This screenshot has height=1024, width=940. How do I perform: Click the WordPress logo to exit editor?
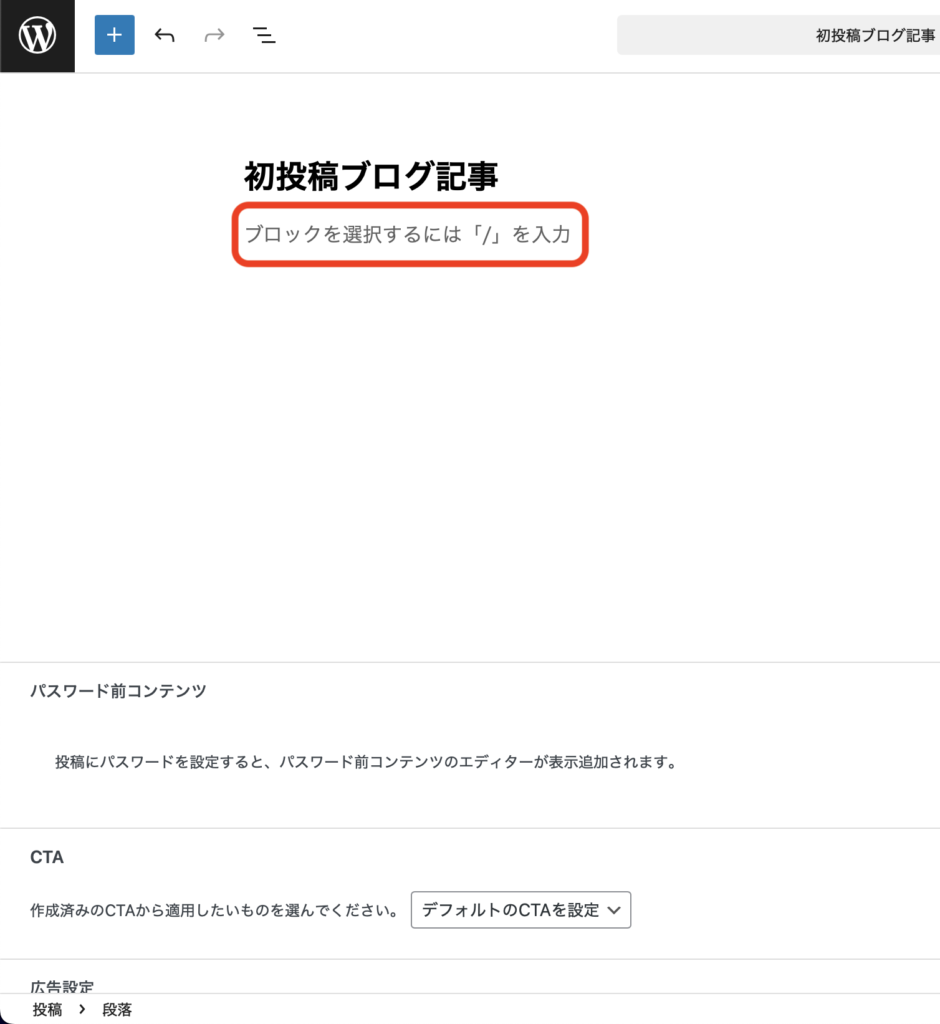[x=37, y=36]
